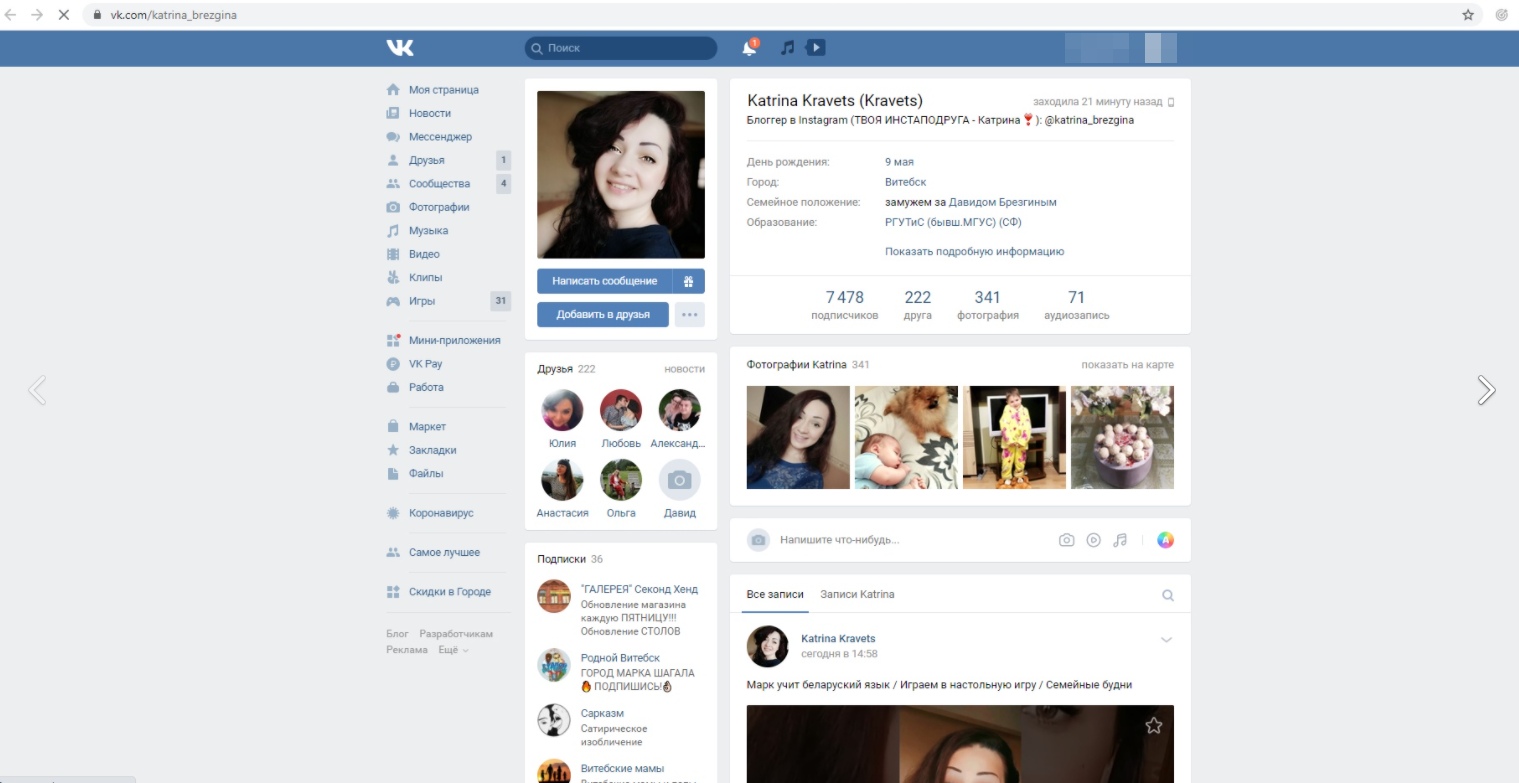The width and height of the screenshot is (1519, 783).
Task: Open the Родной Витебск subscription
Action: pos(620,658)
